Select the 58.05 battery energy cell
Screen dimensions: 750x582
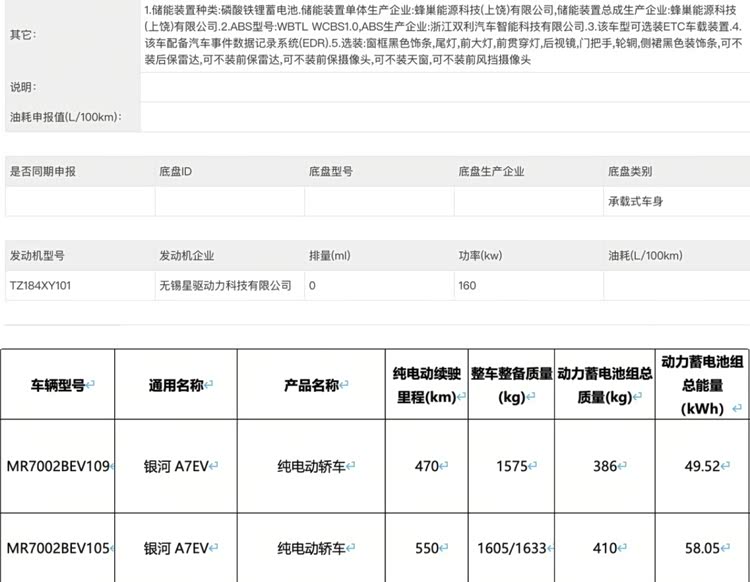698,548
